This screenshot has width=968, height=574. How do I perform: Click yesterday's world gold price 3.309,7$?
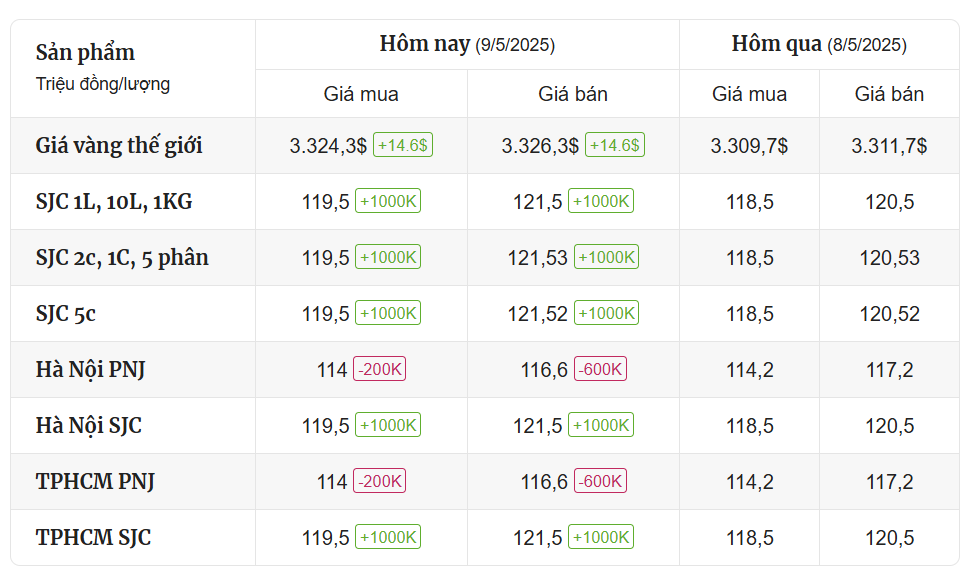coord(749,146)
